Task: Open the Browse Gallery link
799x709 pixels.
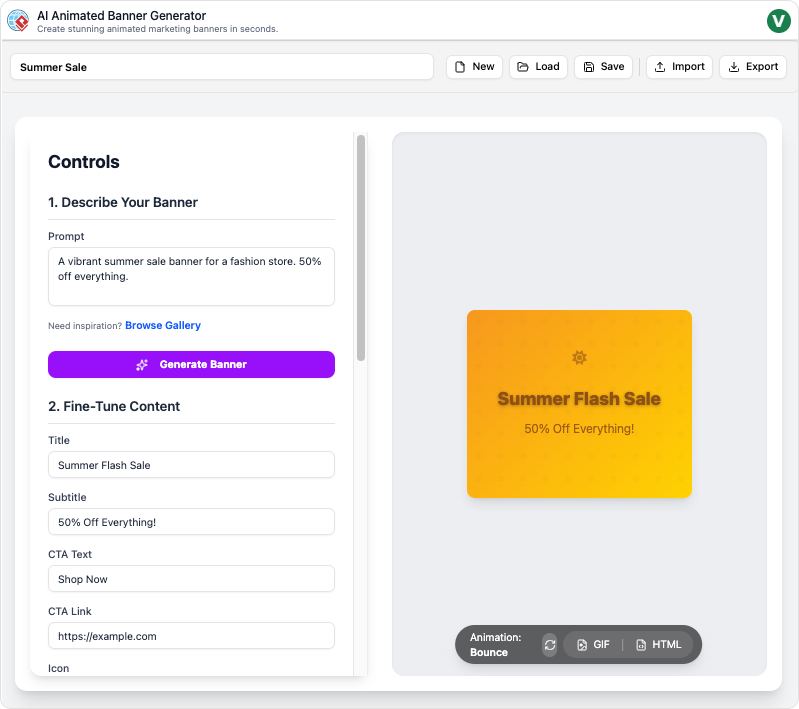Action: [x=163, y=326]
